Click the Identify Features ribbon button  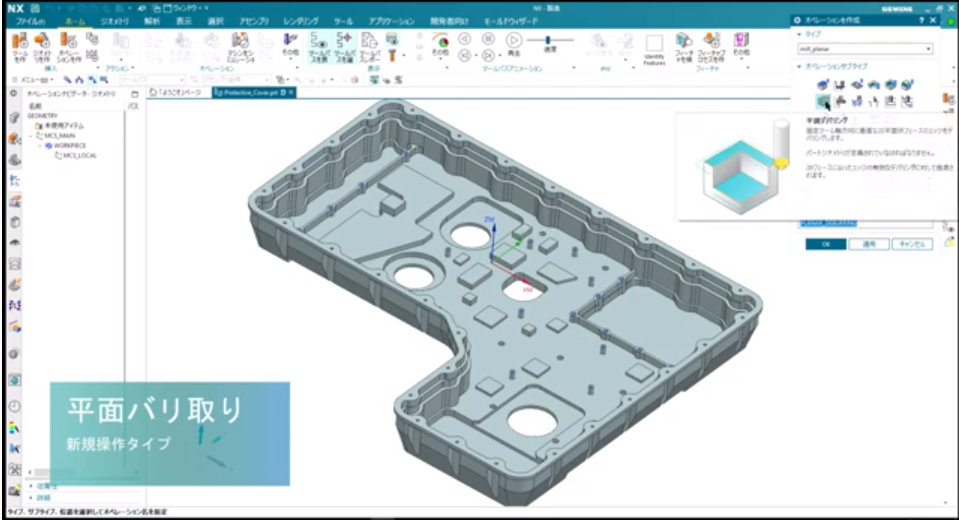(x=654, y=50)
